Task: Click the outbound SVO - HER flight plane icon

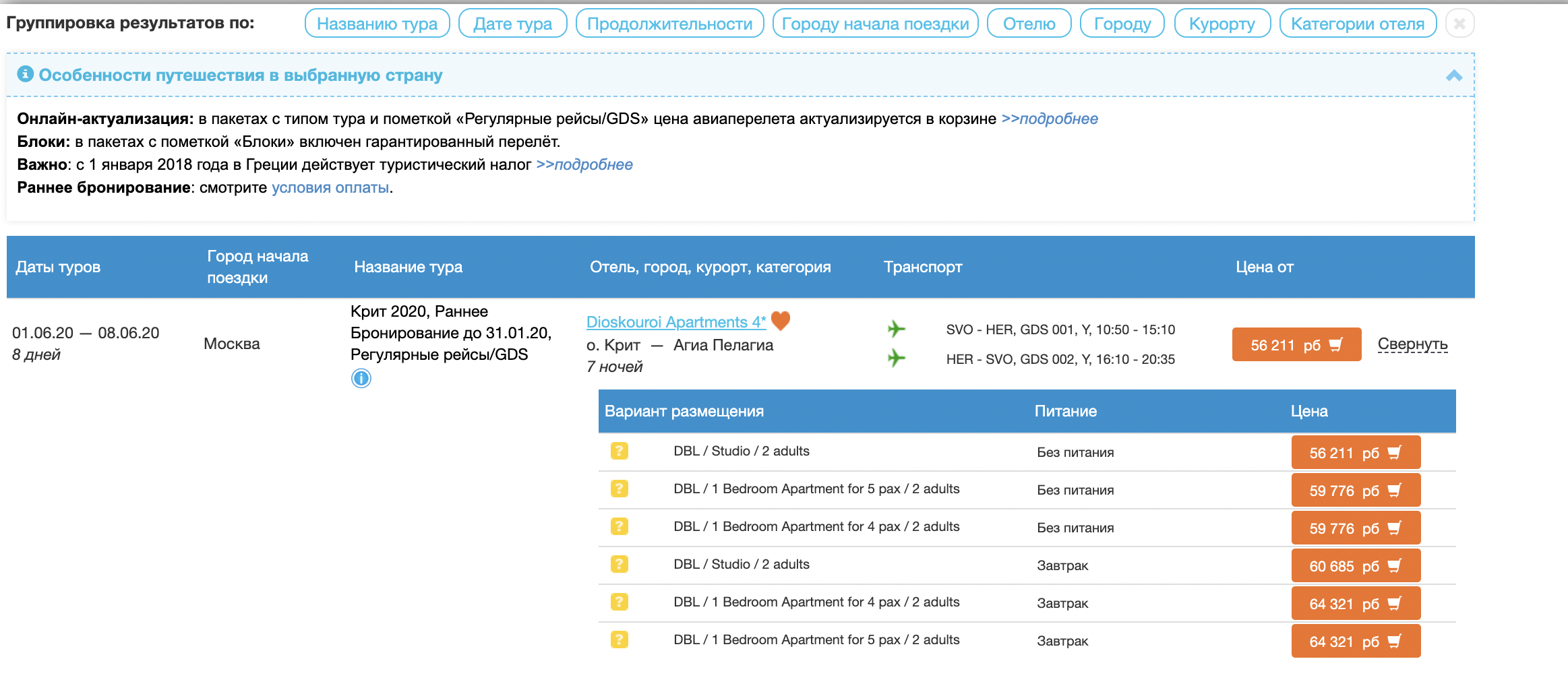Action: tap(896, 329)
